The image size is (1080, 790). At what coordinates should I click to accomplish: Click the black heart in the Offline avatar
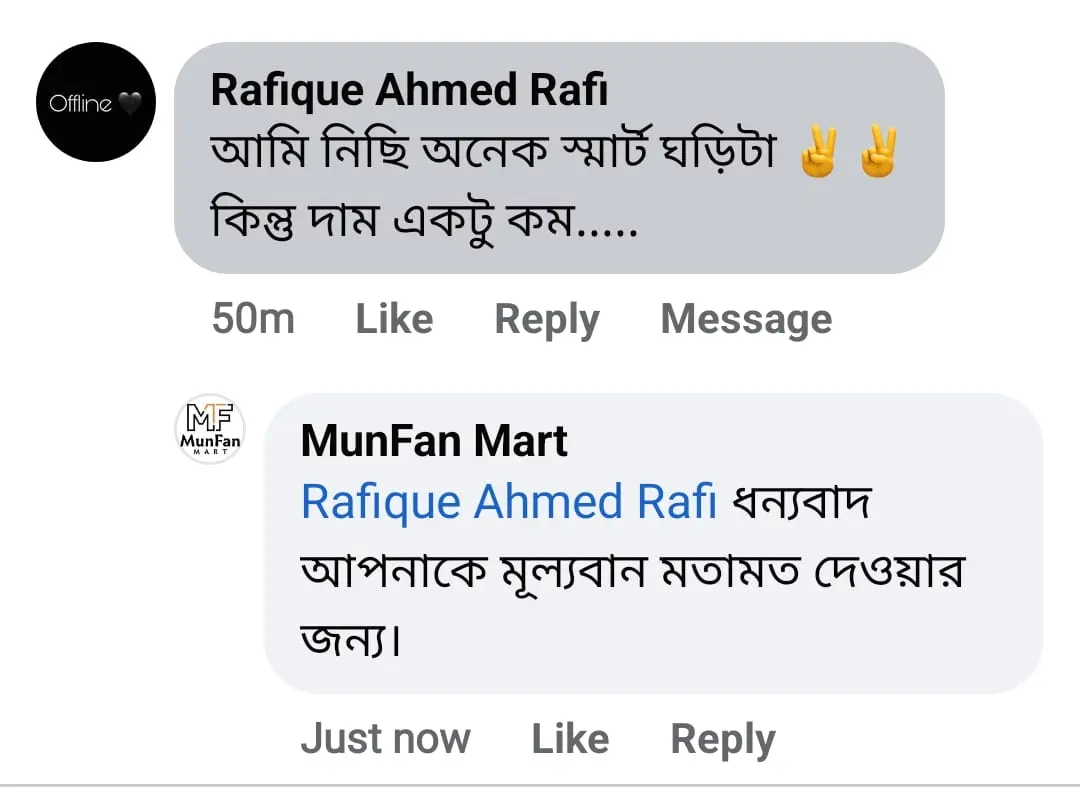[131, 103]
